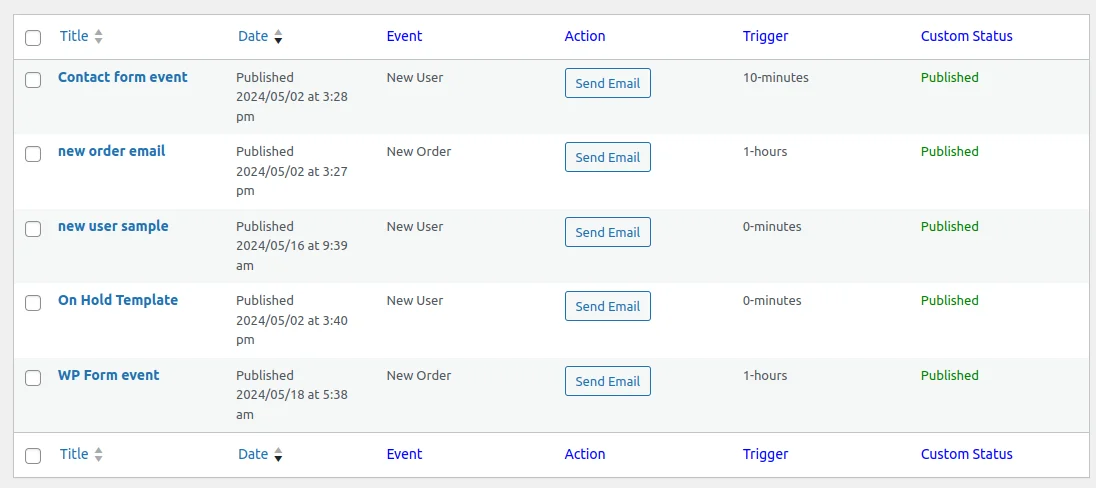Open the On Hold Template entry
The width and height of the screenshot is (1096, 488).
[117, 300]
